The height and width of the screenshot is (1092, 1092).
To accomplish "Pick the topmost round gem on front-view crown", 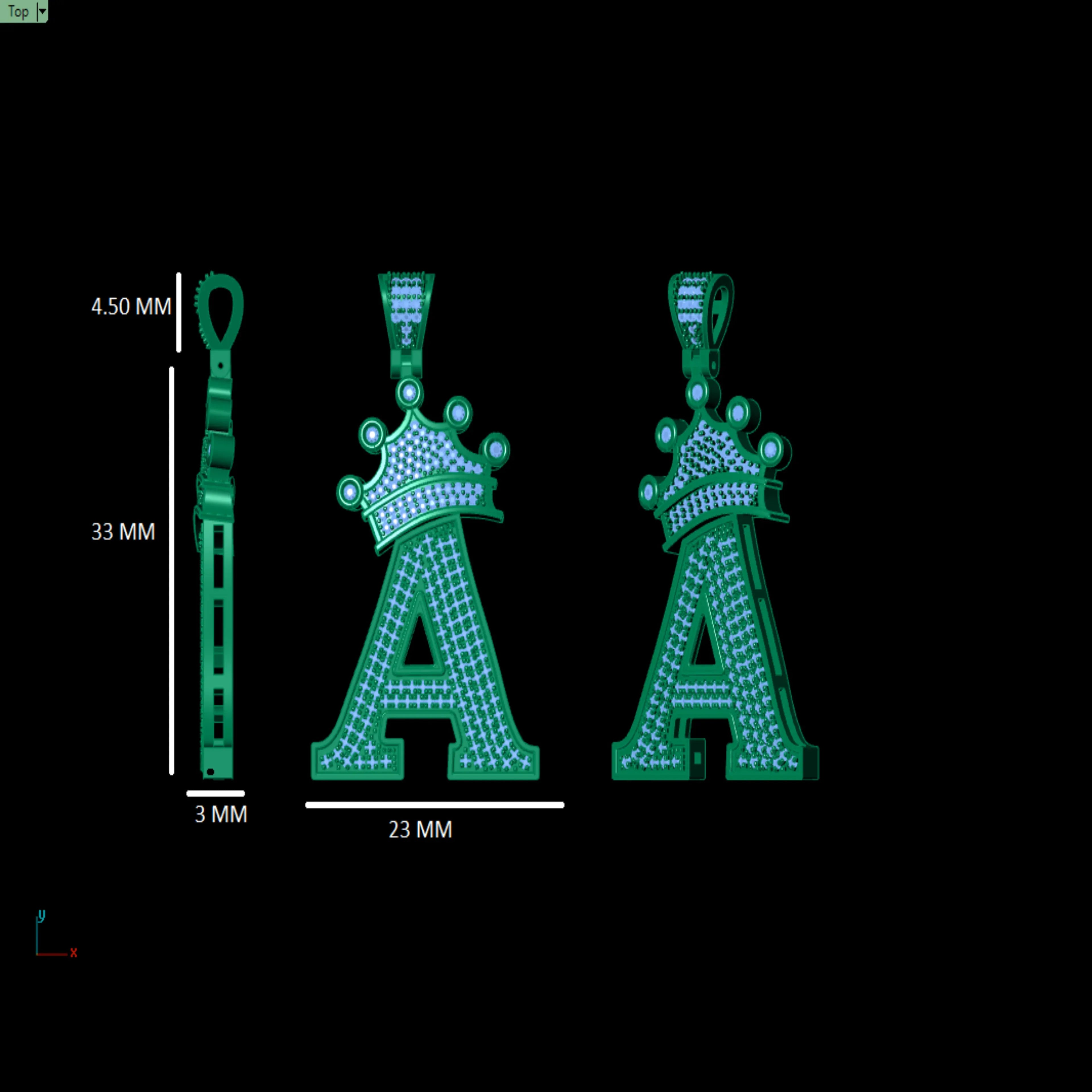I will [x=410, y=392].
